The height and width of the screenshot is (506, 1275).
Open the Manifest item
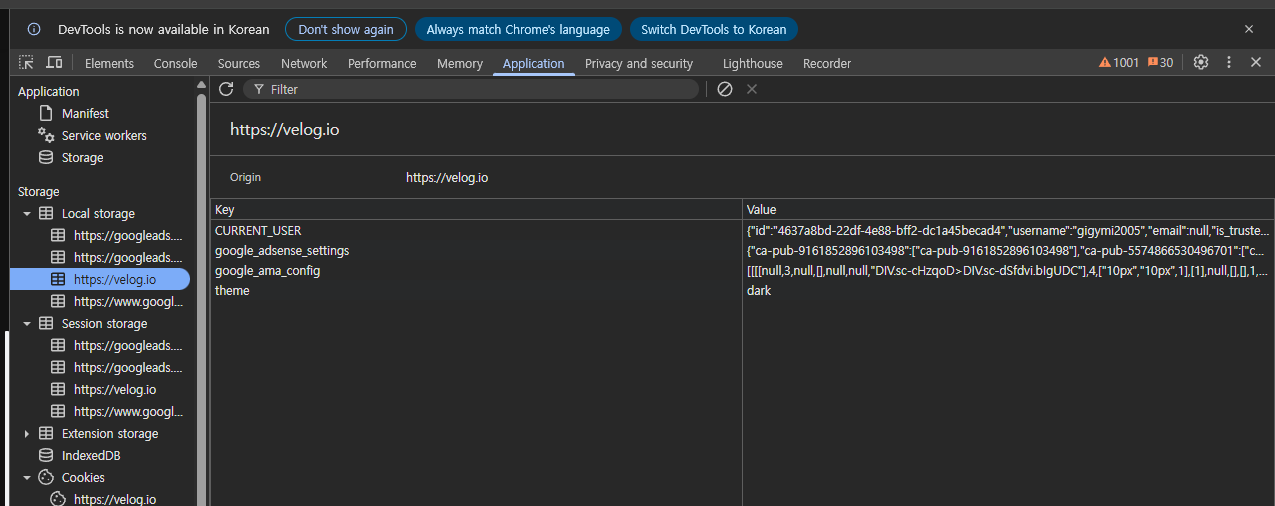[x=85, y=114]
